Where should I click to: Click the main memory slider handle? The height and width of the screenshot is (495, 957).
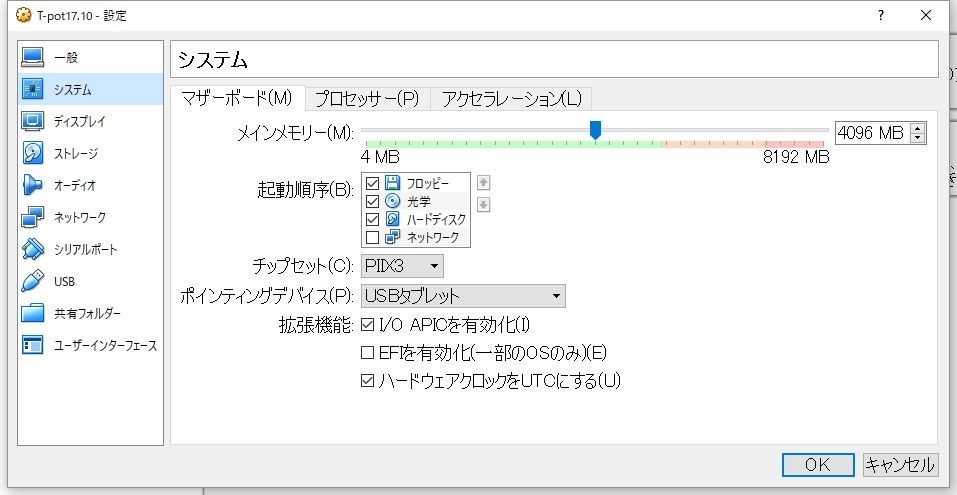coord(595,129)
